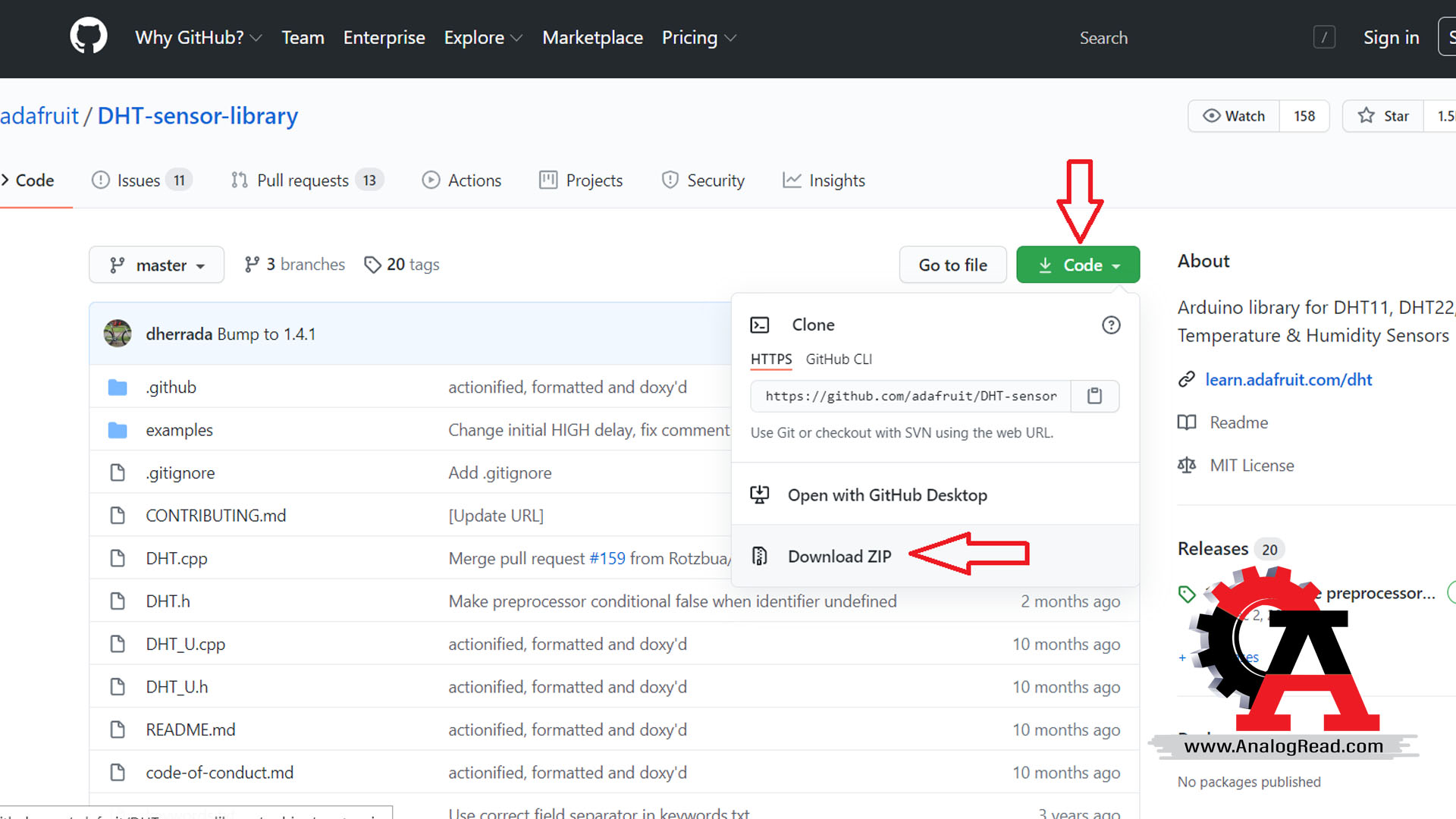Switch to the Security tab
The width and height of the screenshot is (1456, 819).
pyautogui.click(x=703, y=180)
